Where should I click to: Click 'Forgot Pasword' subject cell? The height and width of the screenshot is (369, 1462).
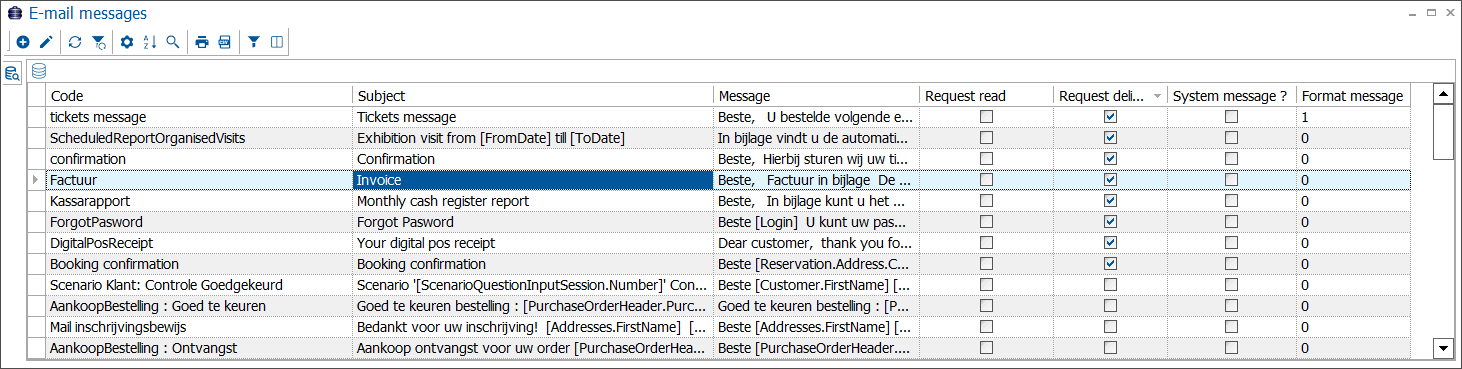coord(533,222)
